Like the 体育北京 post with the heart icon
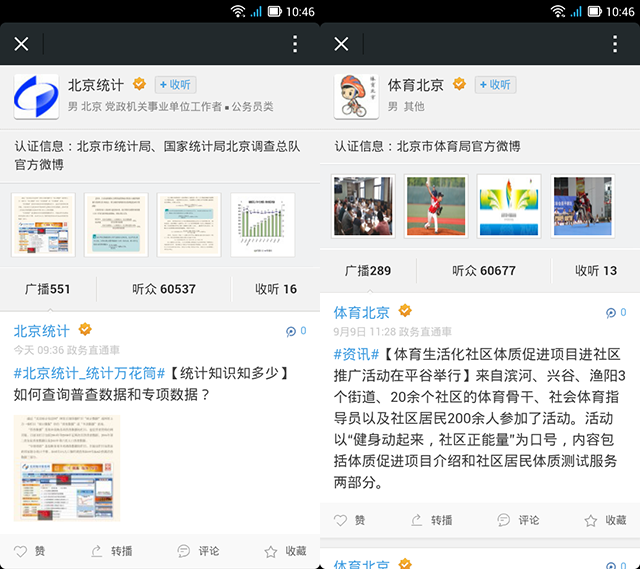640x569 pixels. (350, 520)
